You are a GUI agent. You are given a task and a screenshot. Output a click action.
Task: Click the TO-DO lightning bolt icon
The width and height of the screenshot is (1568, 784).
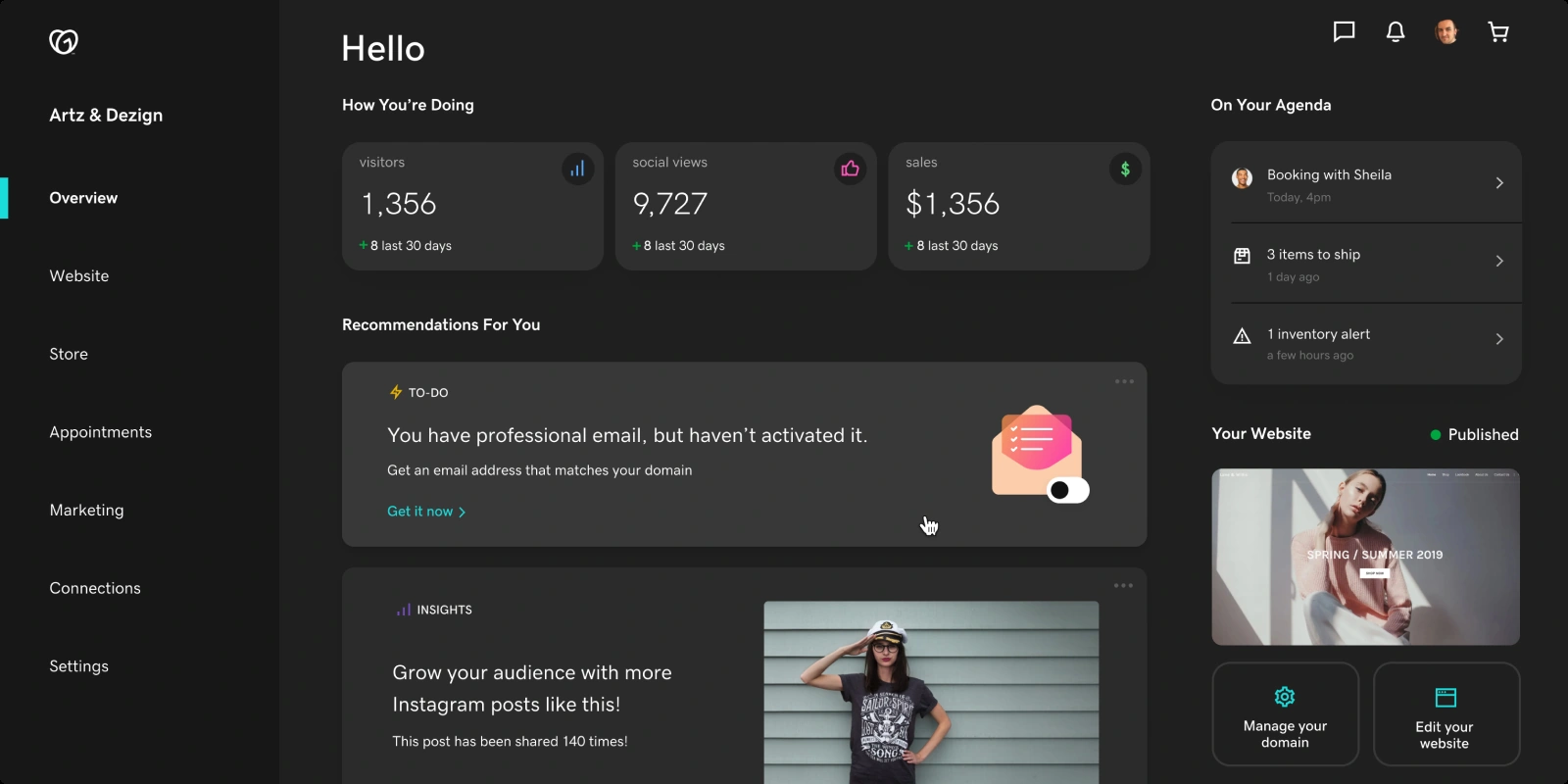pyautogui.click(x=396, y=392)
